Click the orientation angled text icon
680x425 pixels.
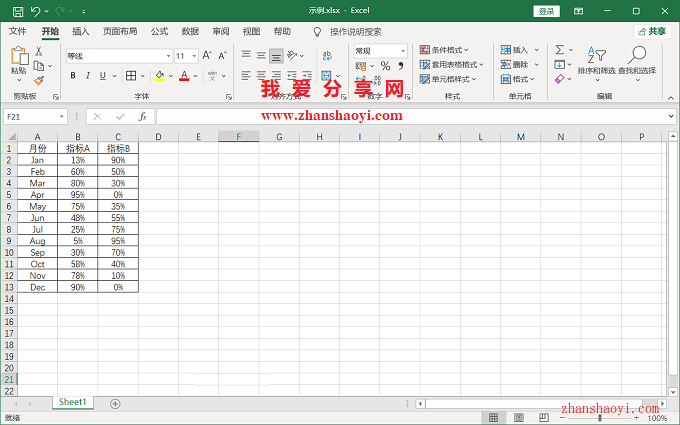[292, 55]
